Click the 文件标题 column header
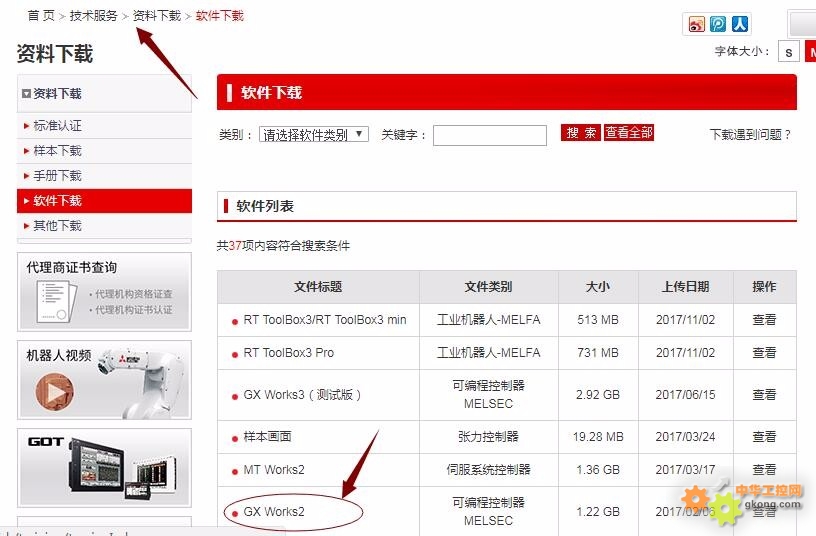This screenshot has width=816, height=536. click(x=318, y=287)
